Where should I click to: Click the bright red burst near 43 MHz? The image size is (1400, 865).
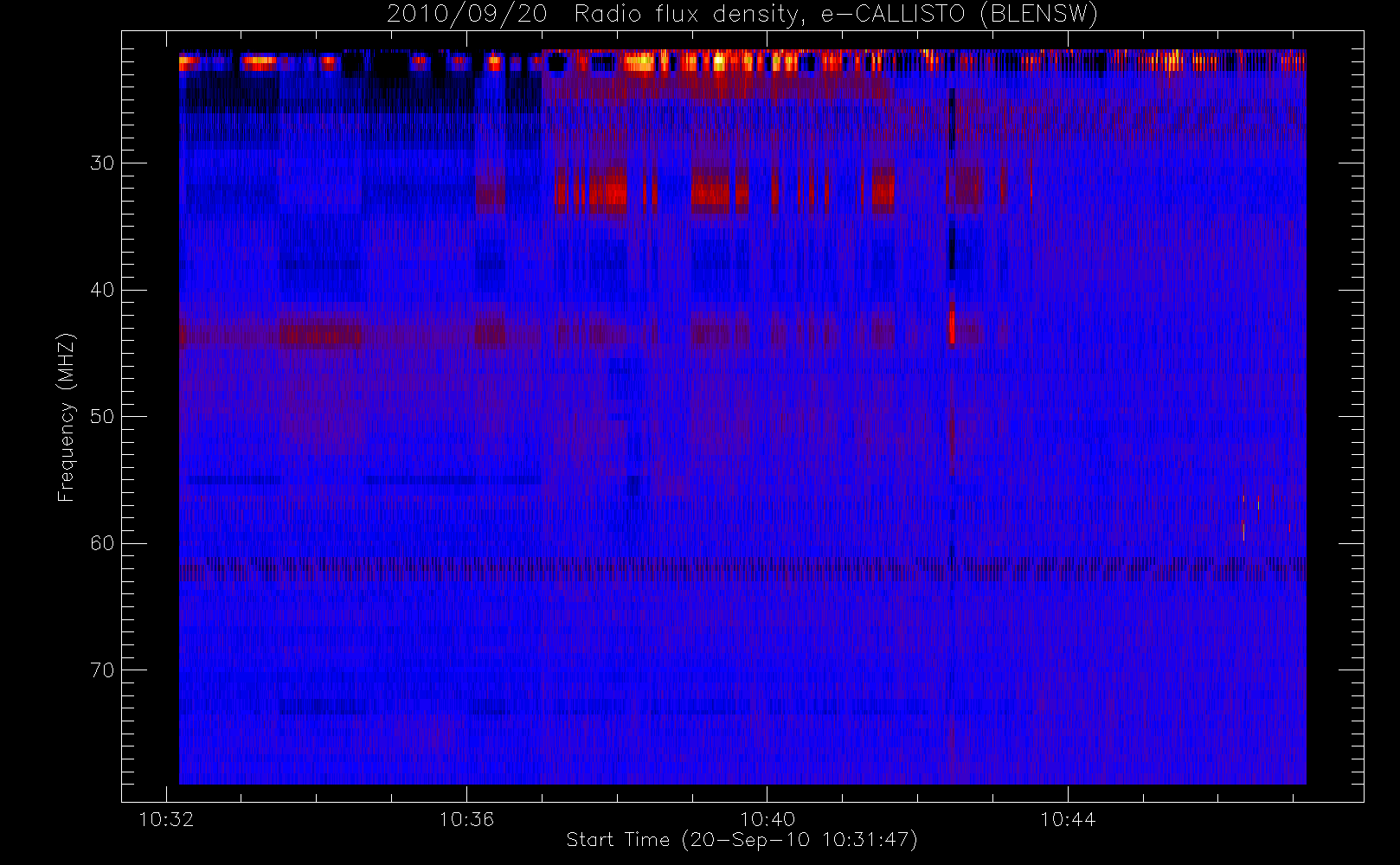952,325
